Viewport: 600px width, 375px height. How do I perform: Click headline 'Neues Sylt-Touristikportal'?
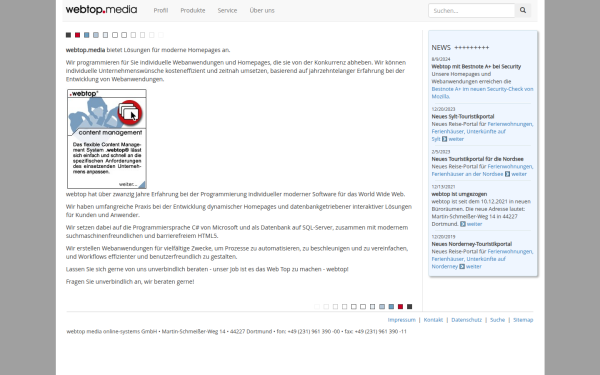(x=463, y=116)
